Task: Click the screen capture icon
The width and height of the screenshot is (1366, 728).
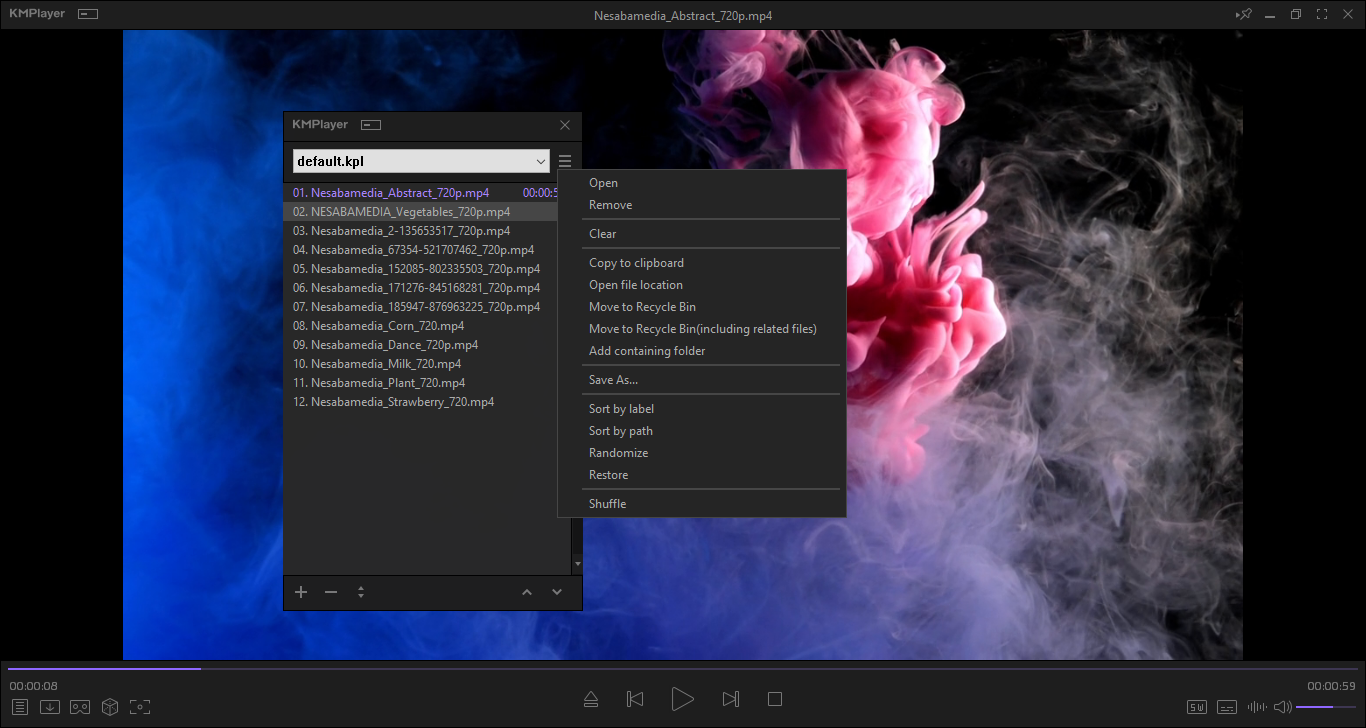Action: 140,707
